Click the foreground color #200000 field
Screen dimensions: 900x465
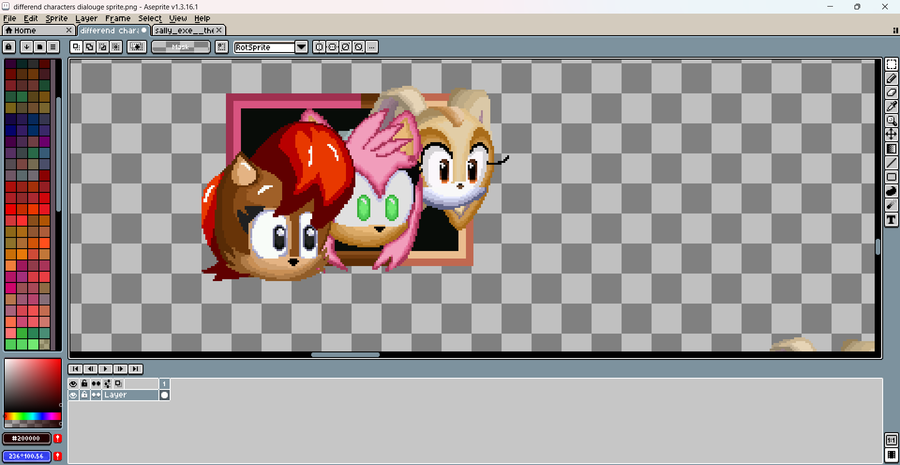click(x=27, y=439)
